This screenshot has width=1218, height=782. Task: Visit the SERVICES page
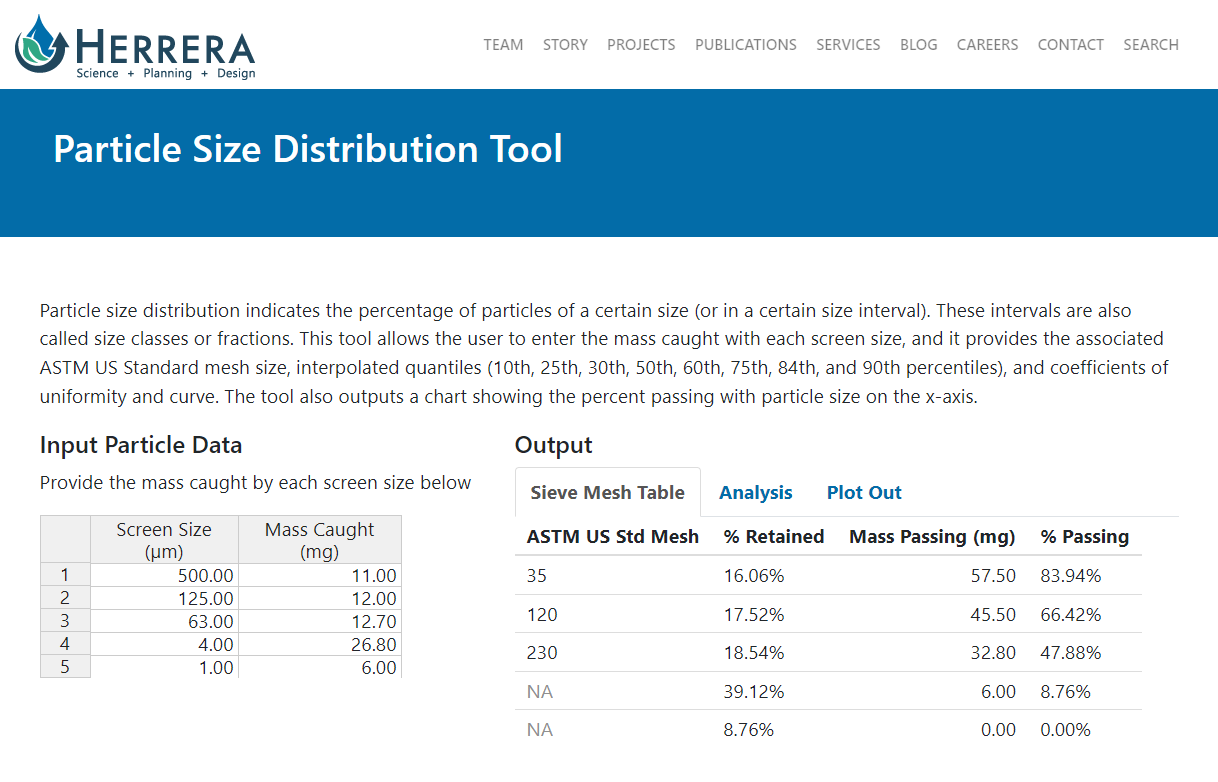click(x=848, y=44)
